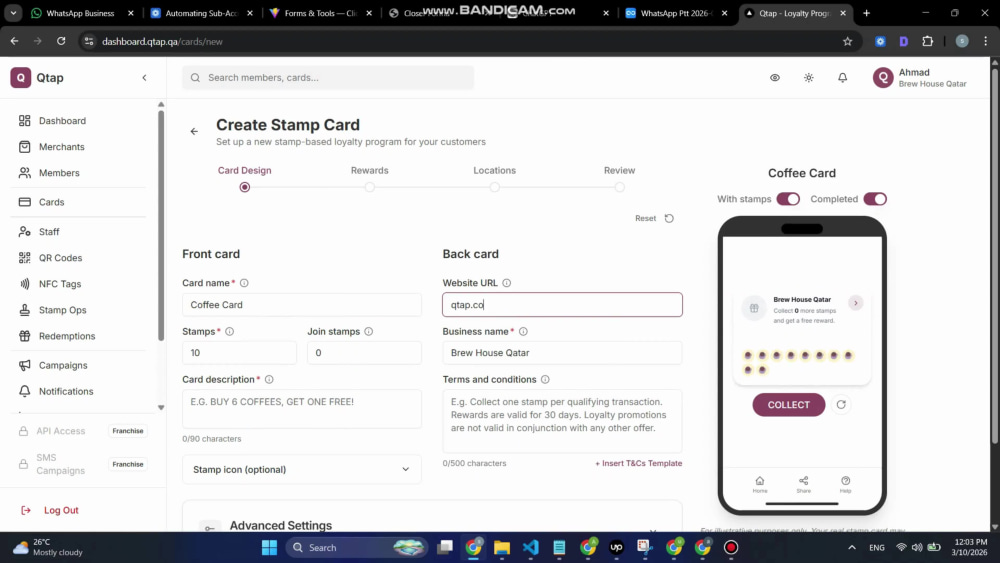The width and height of the screenshot is (1000, 563).
Task: Click the preview eye icon in header
Action: [774, 78]
